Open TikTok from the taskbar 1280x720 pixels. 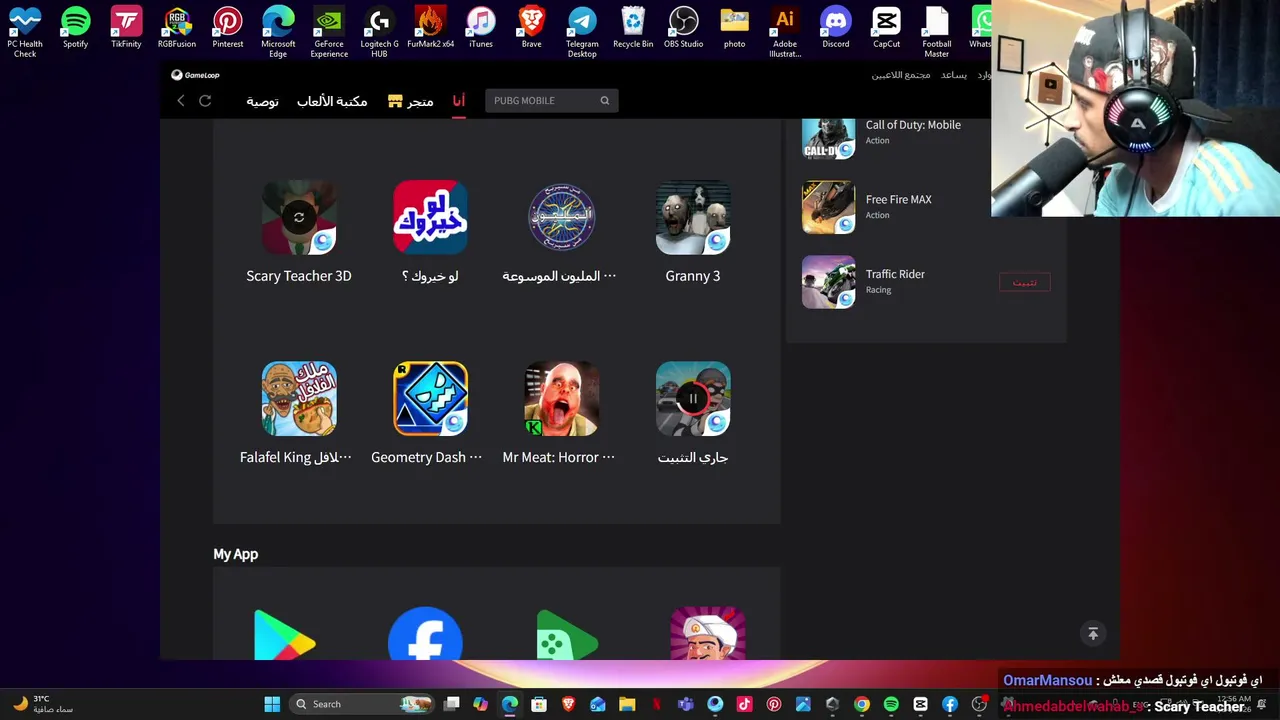click(744, 704)
